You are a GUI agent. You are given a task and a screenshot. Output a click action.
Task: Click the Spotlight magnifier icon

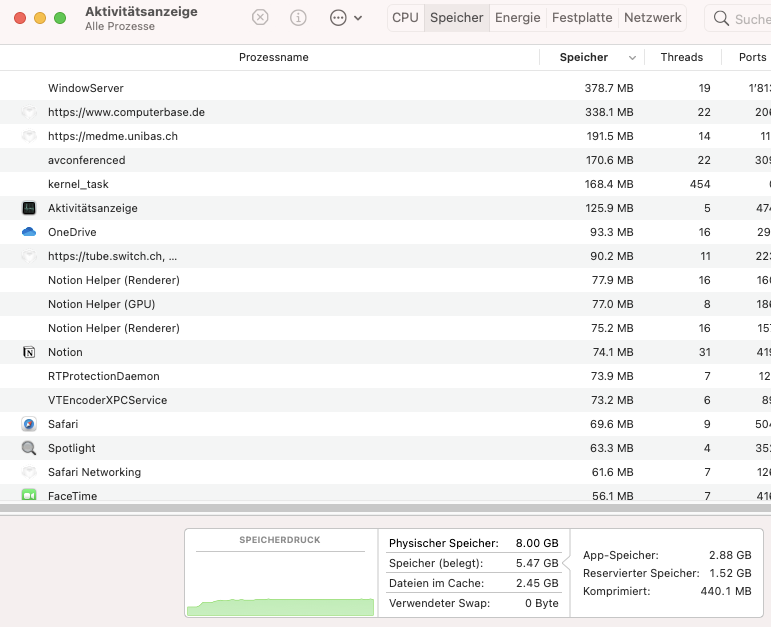point(29,448)
